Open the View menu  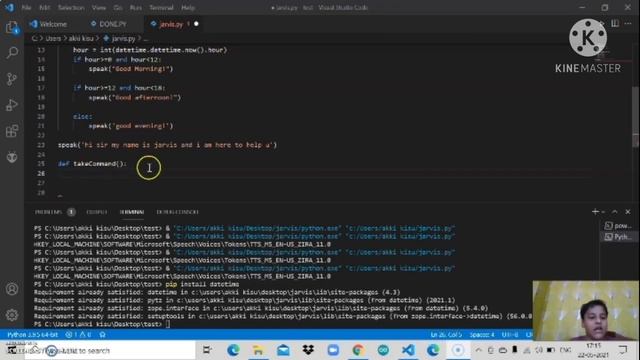99,7
